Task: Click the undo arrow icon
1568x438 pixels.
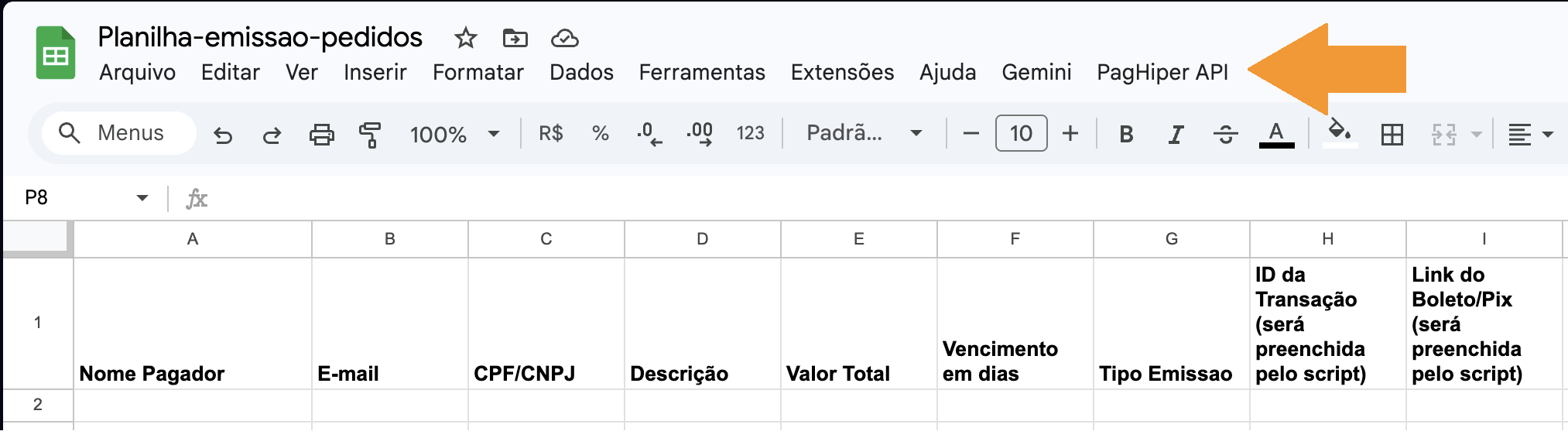Action: [223, 135]
